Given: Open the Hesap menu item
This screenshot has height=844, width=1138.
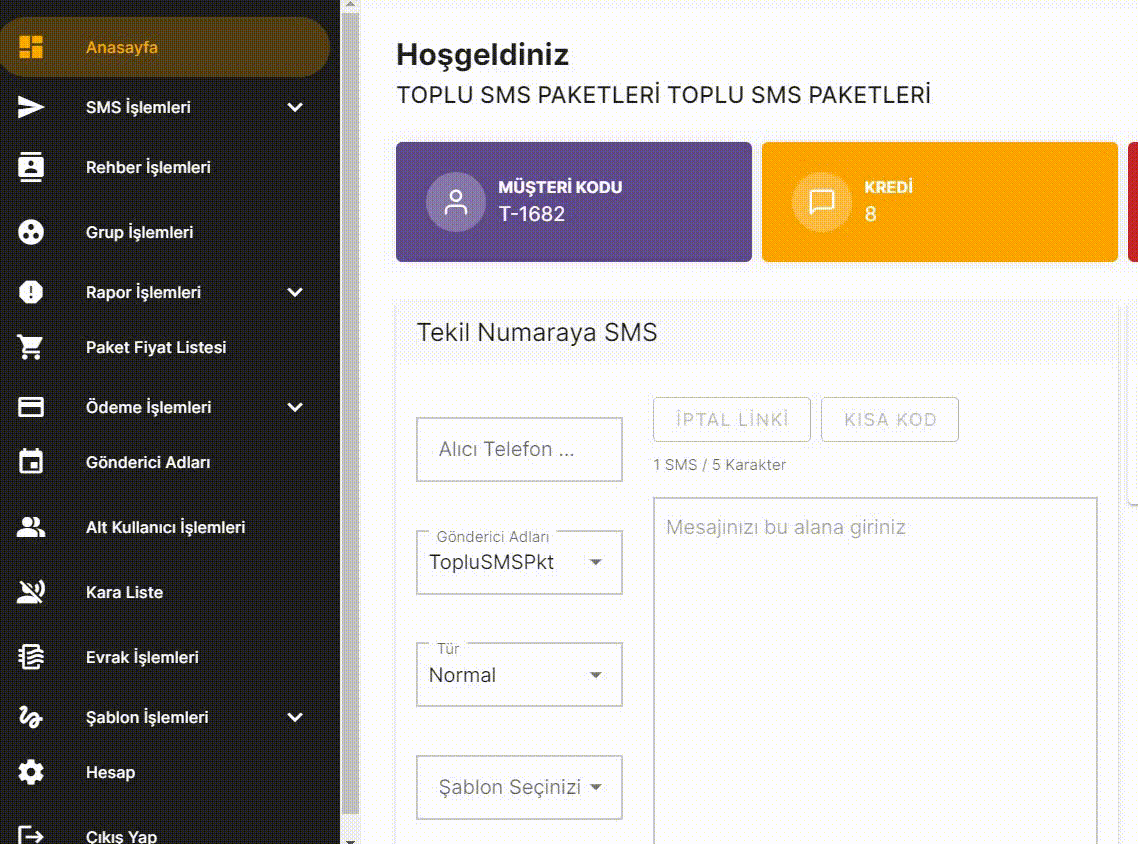Looking at the screenshot, I should pos(165,772).
